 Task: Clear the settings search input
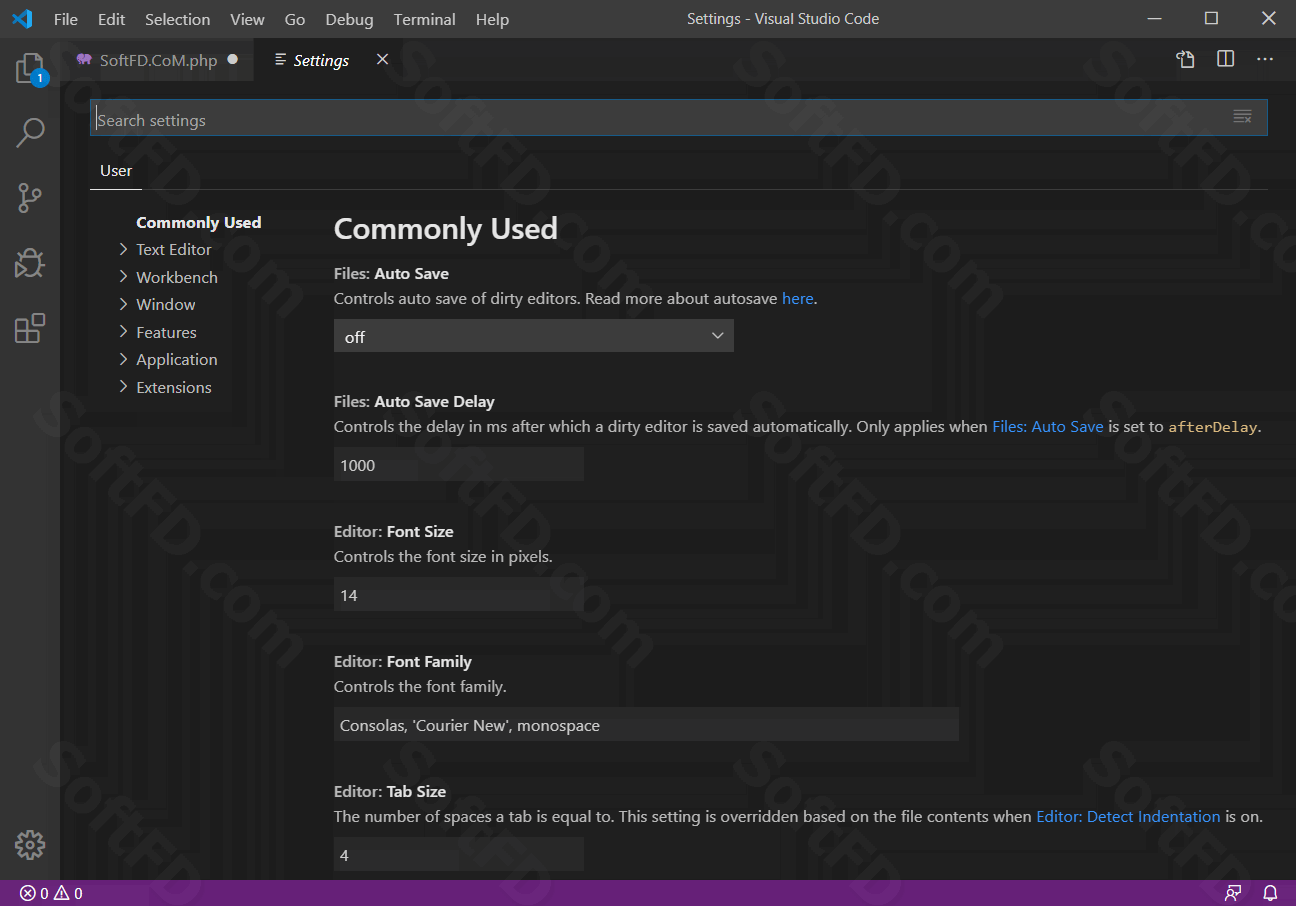coord(1242,117)
